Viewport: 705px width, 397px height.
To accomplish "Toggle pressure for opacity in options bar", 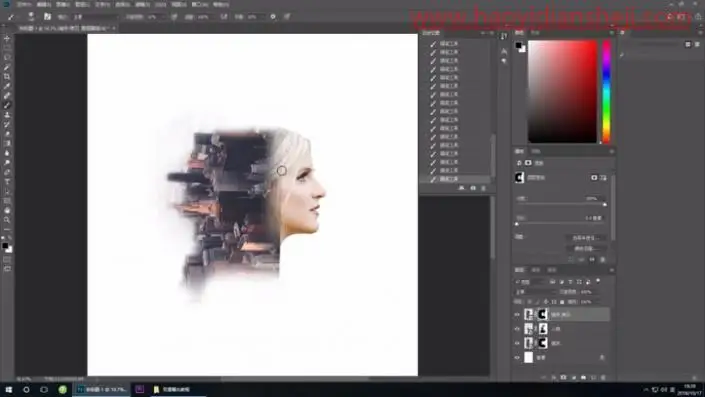I will (174, 17).
